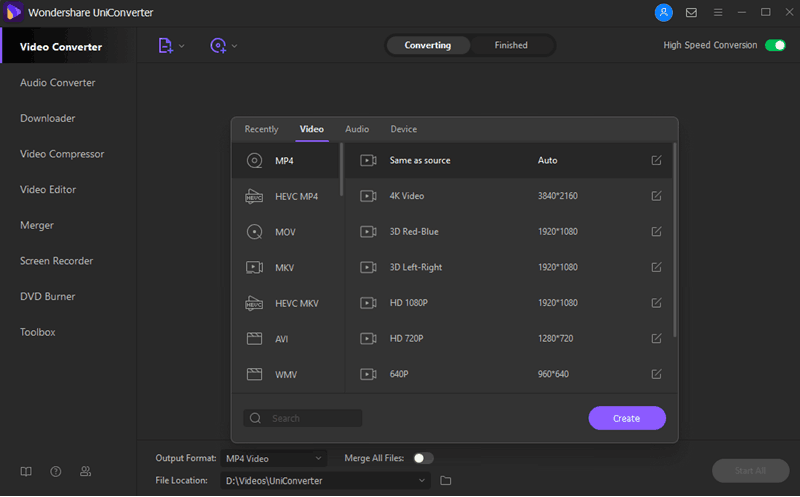Select 640P resolution
The height and width of the screenshot is (497, 800).
[x=553, y=374]
